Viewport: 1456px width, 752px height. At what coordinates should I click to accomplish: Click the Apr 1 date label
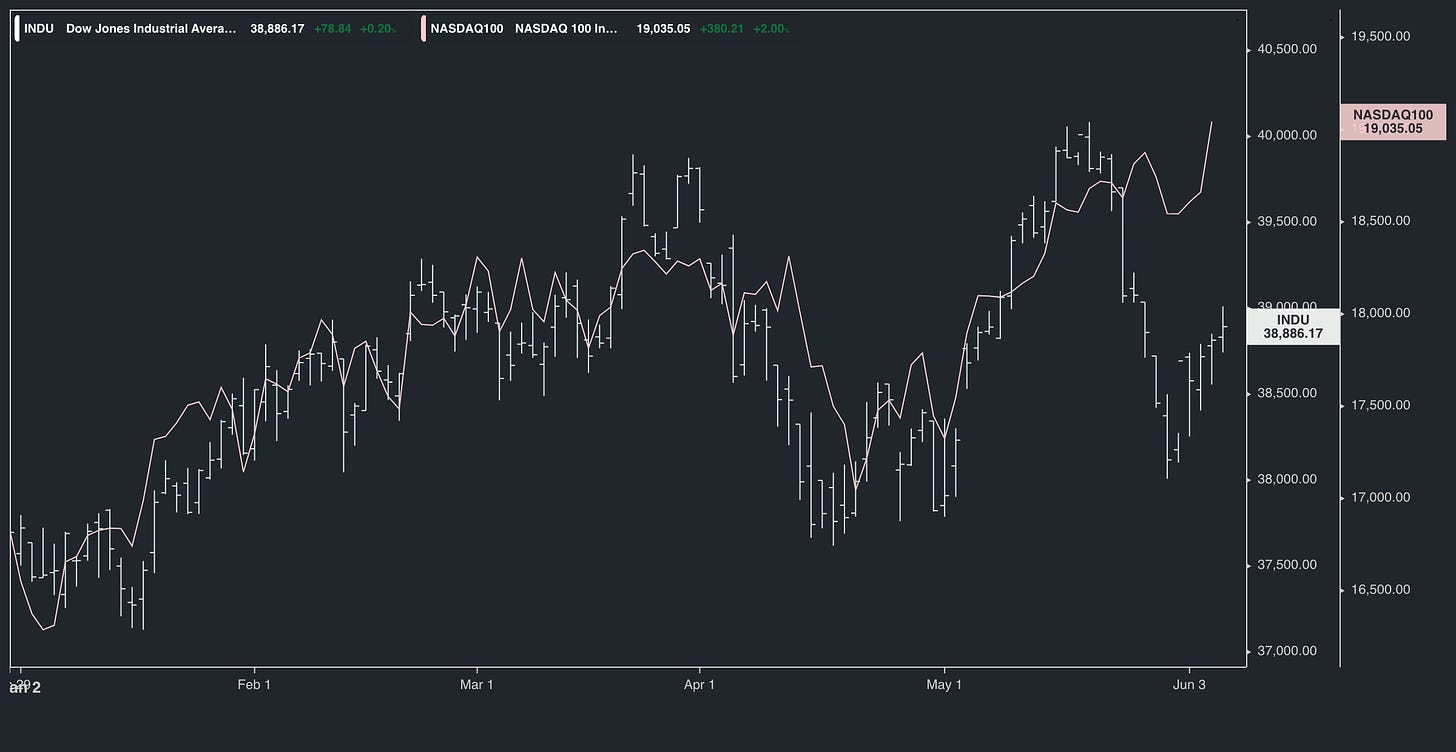click(x=699, y=685)
